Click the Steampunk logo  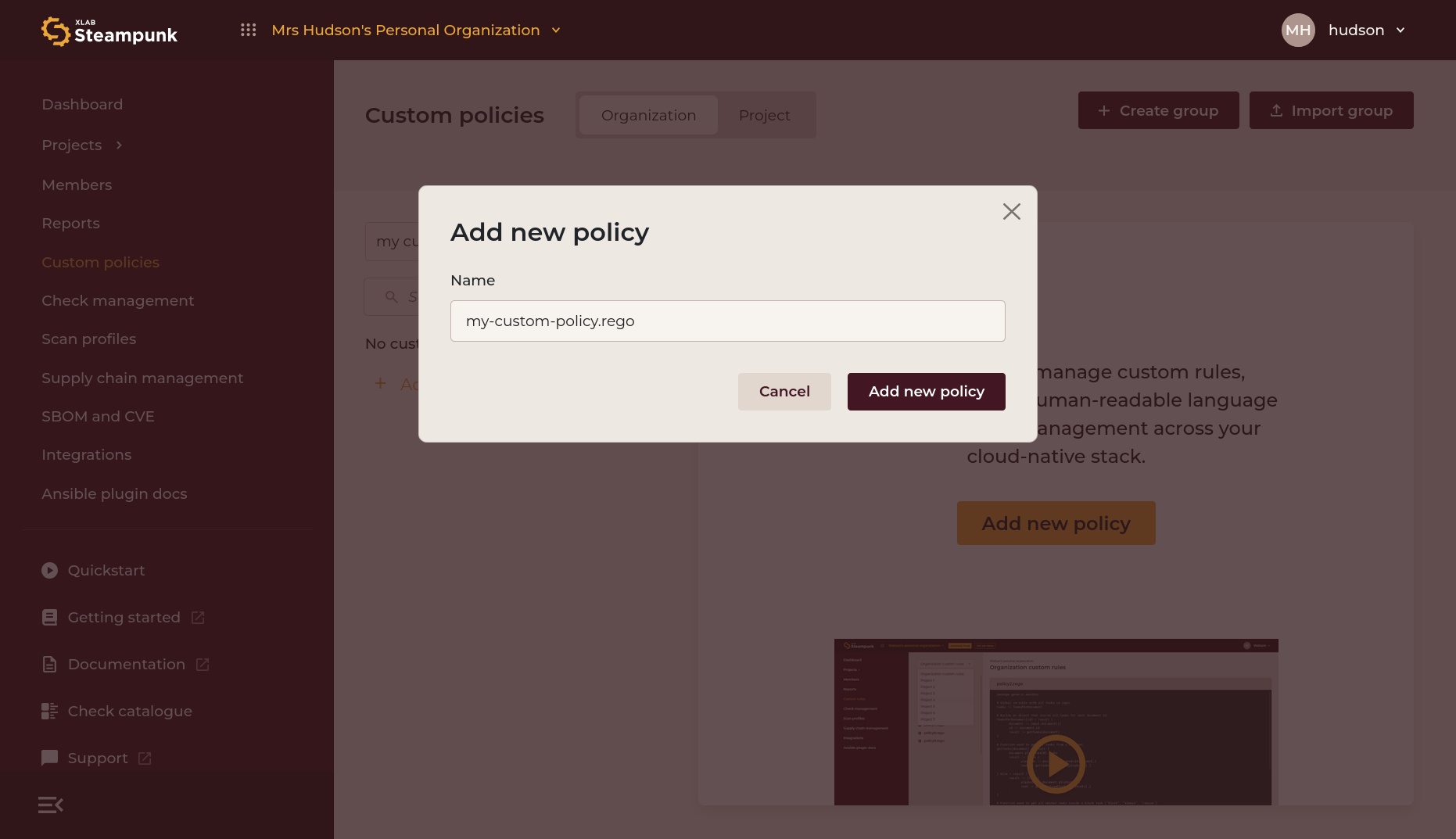109,31
